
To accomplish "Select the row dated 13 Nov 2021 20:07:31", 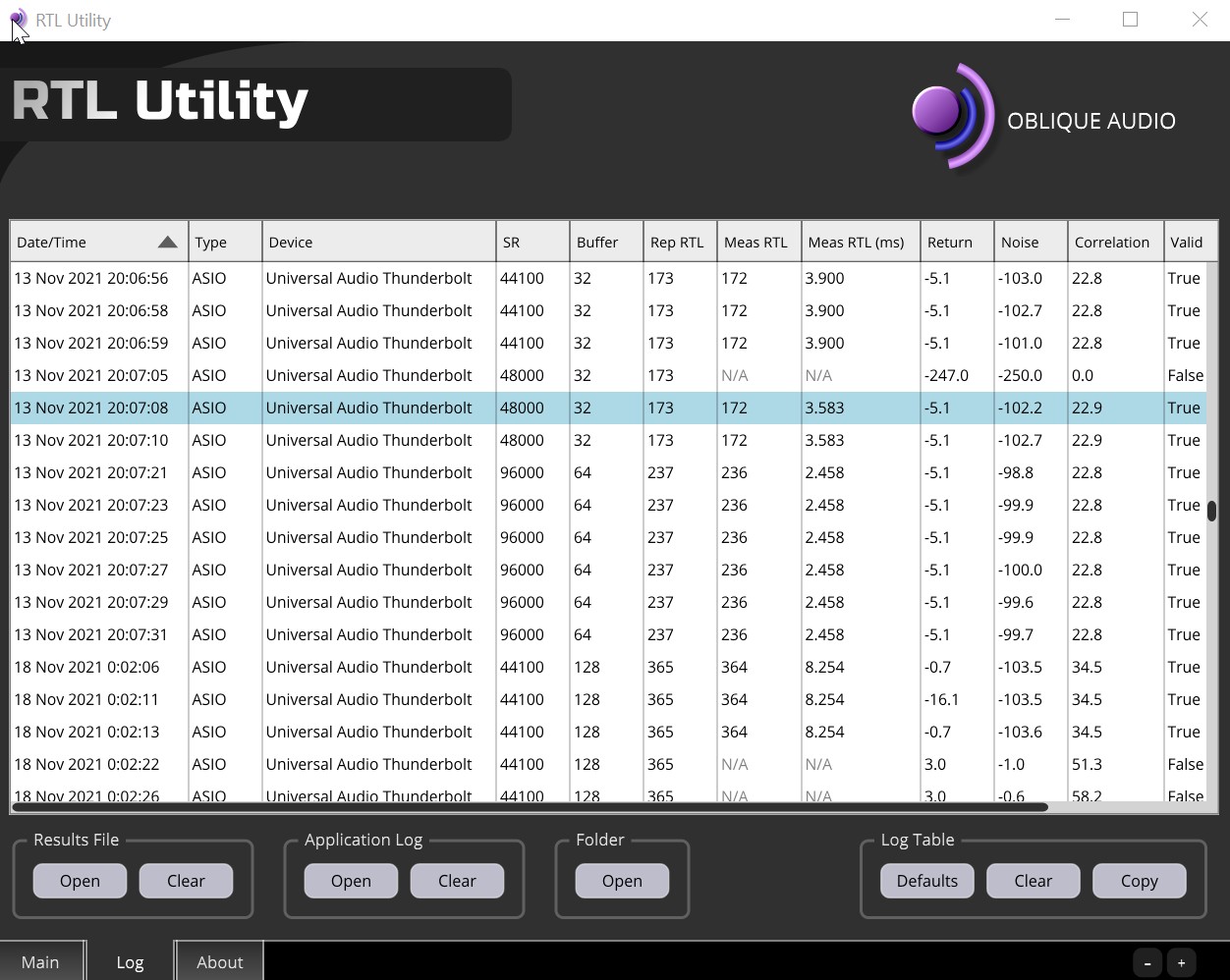I will tap(608, 634).
